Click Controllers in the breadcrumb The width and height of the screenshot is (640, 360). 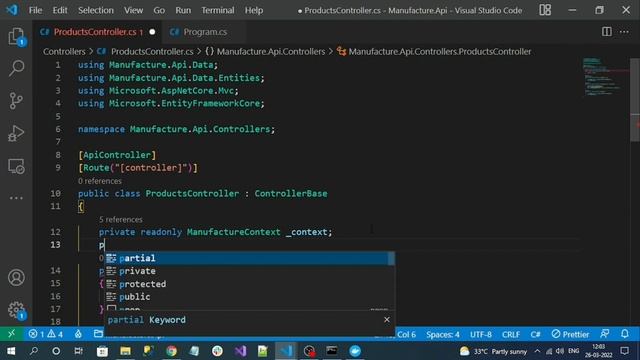(64, 51)
